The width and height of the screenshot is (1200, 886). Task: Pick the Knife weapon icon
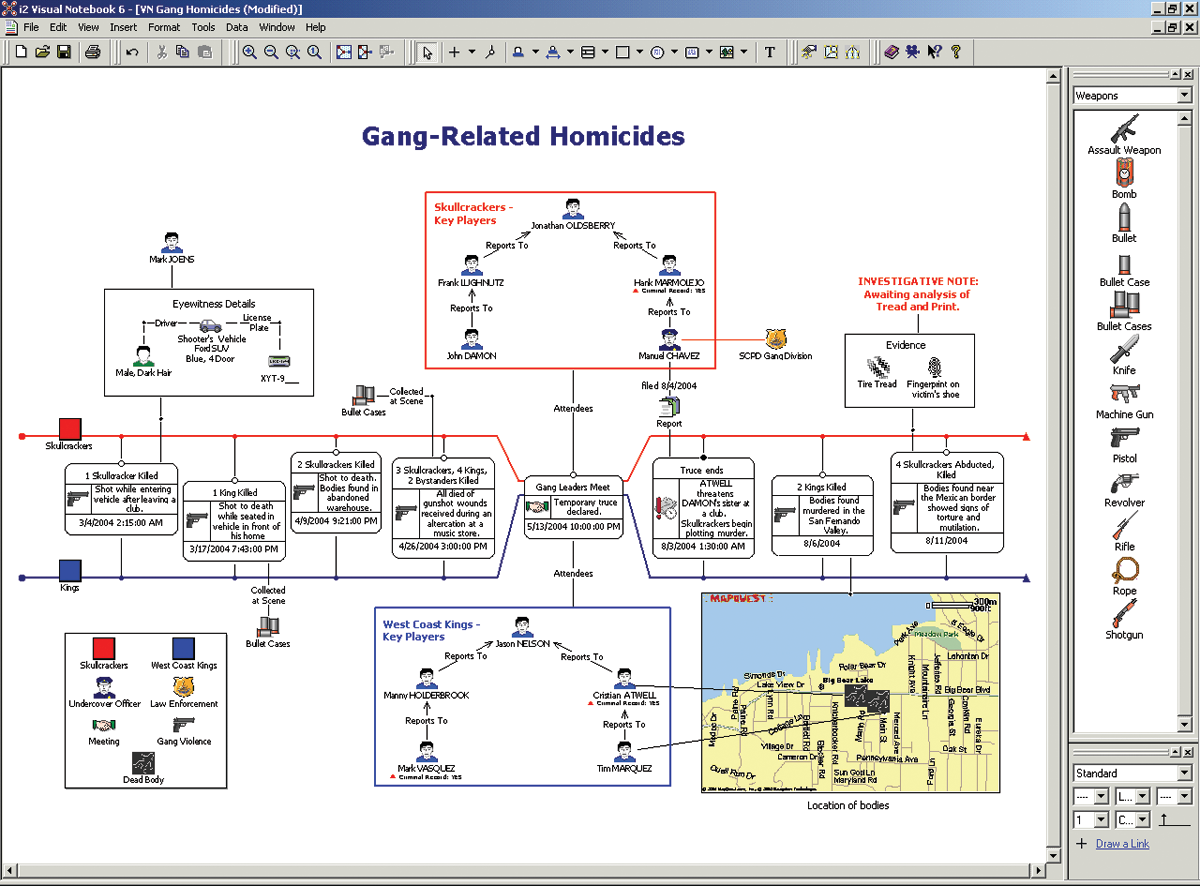[x=1122, y=352]
